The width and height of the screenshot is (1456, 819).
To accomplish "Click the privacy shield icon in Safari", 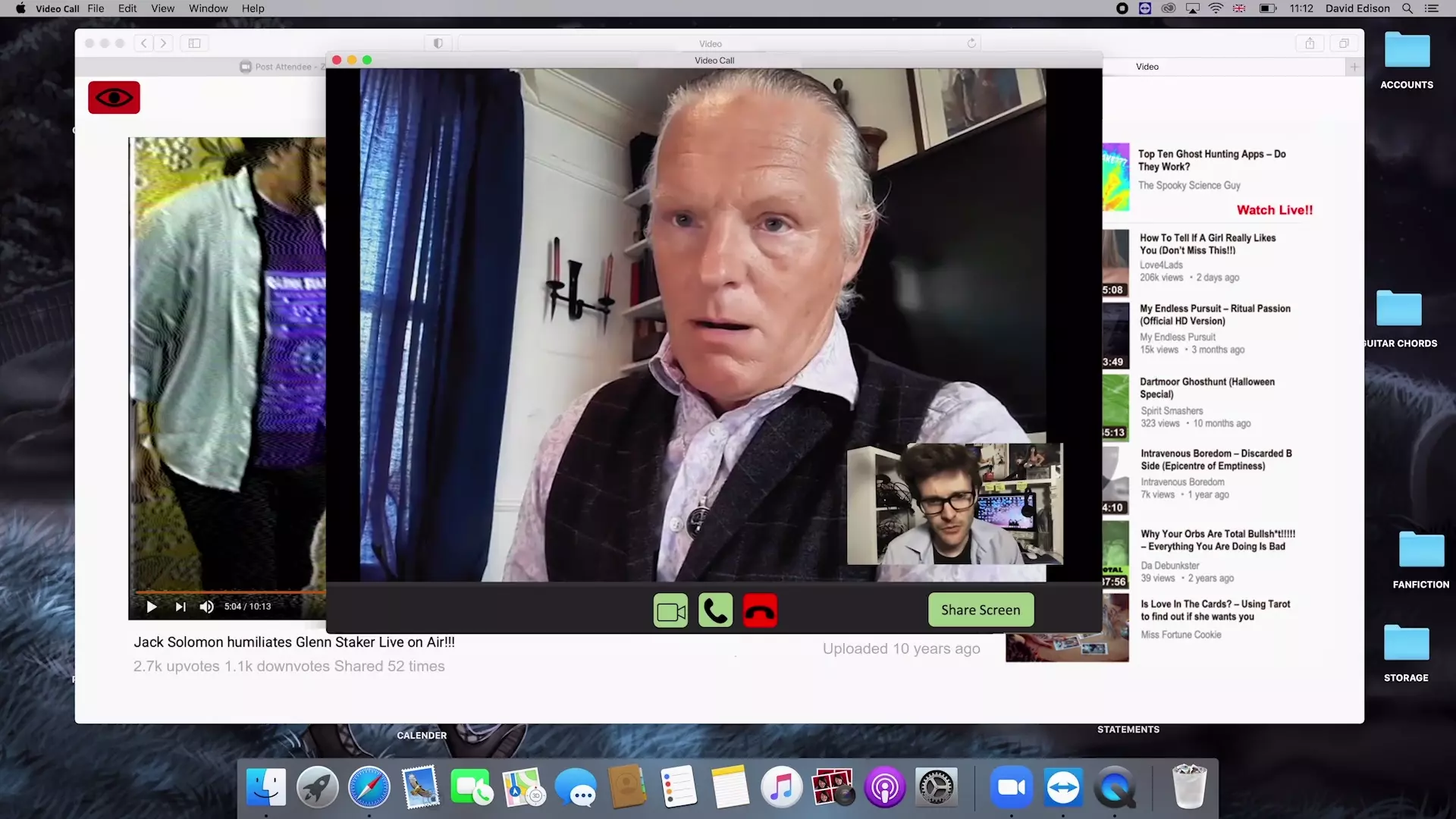I will [x=438, y=43].
